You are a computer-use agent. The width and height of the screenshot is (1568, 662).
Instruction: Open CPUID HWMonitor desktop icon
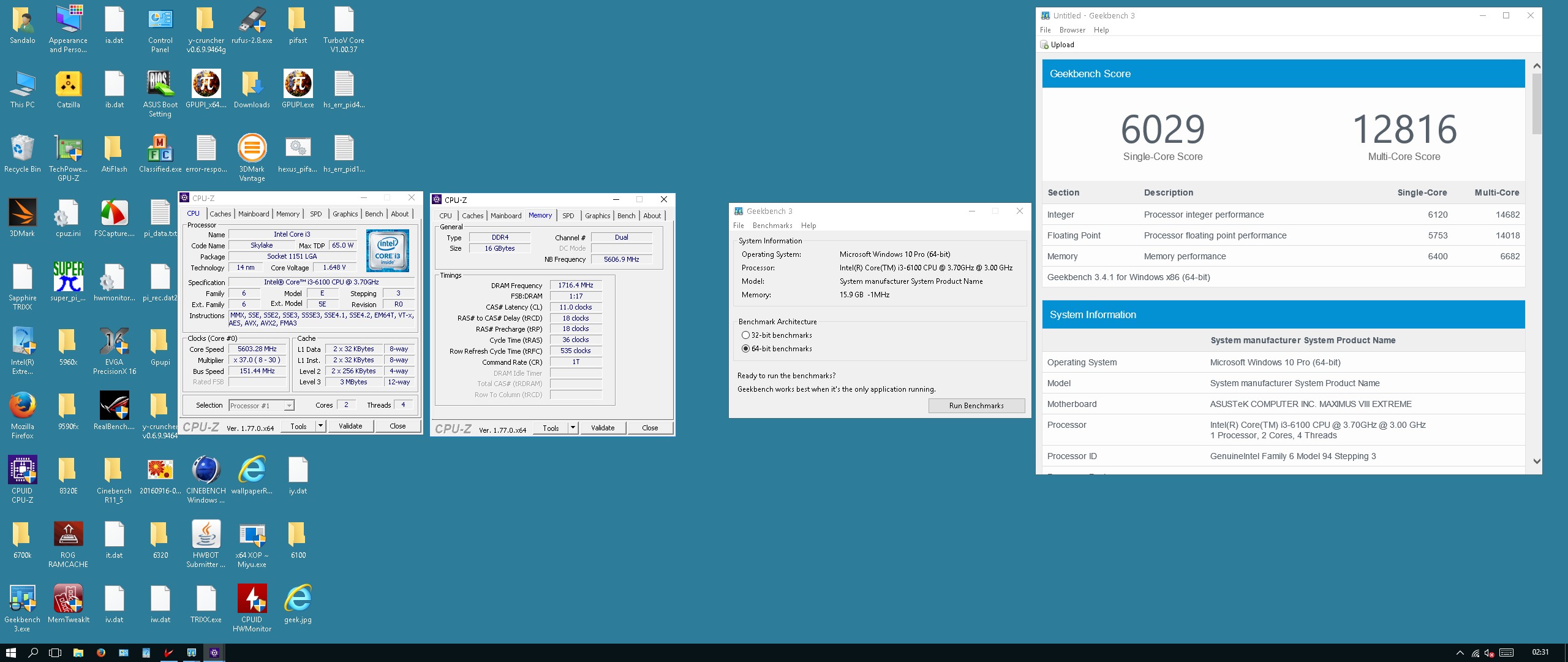pos(252,609)
